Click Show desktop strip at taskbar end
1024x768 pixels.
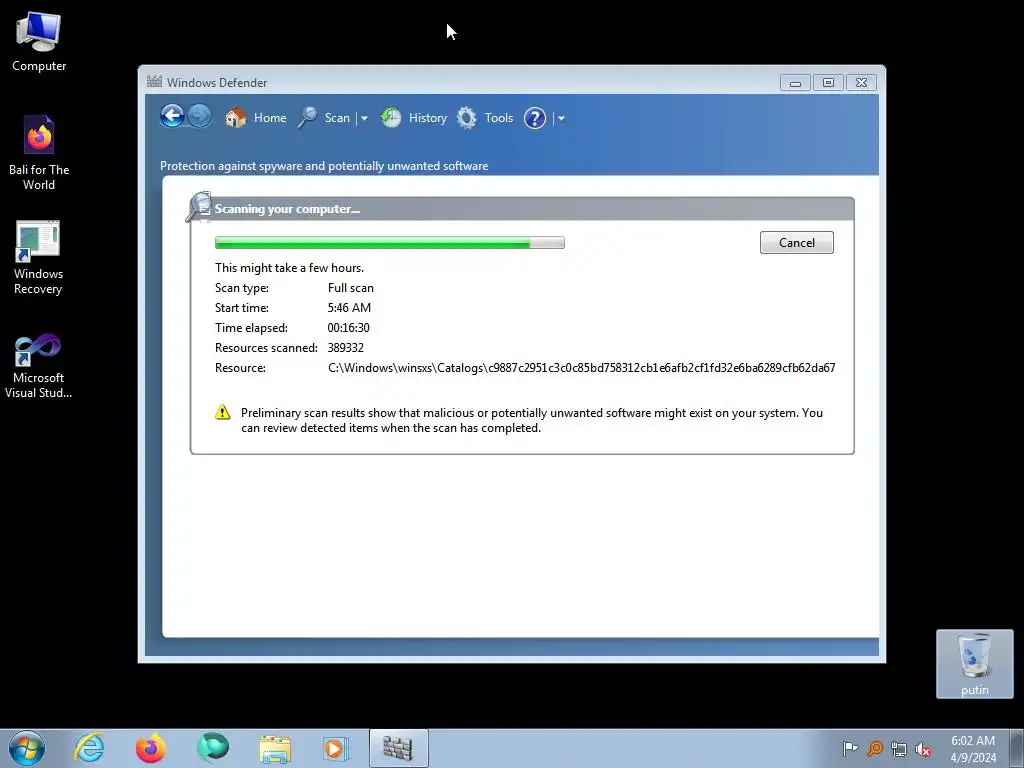click(1017, 748)
